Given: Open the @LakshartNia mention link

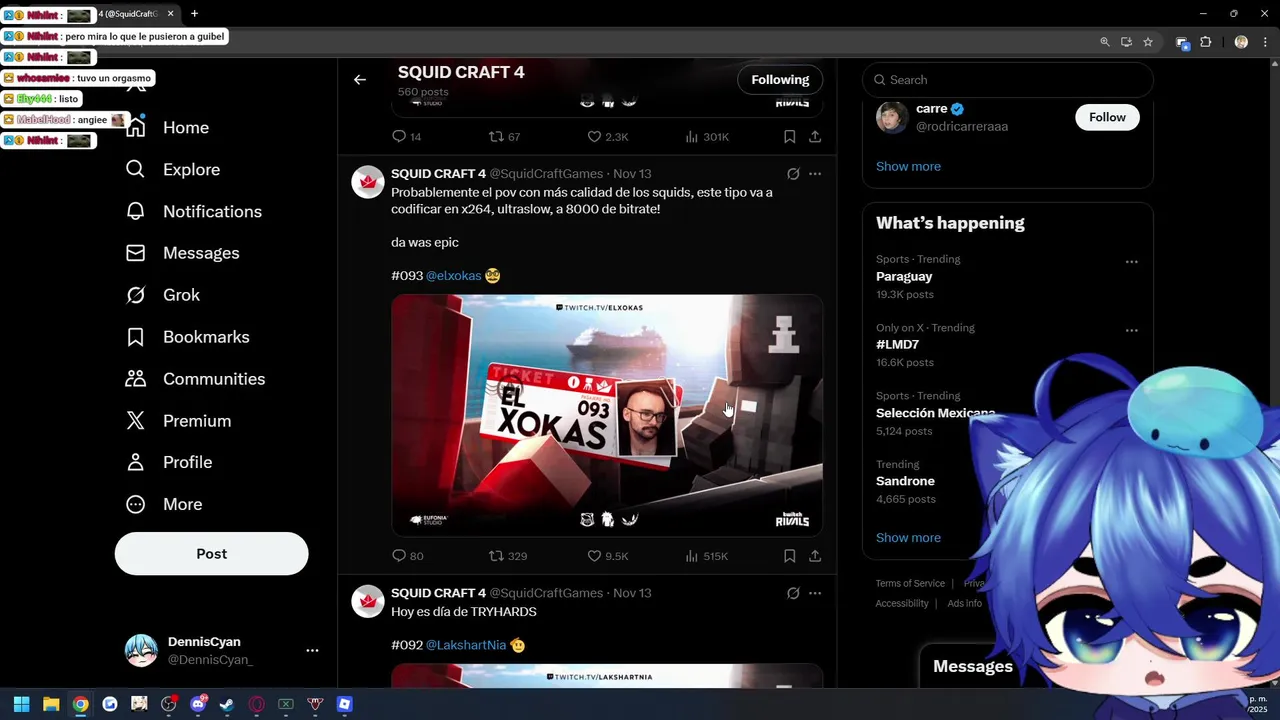Looking at the screenshot, I should click(x=466, y=646).
